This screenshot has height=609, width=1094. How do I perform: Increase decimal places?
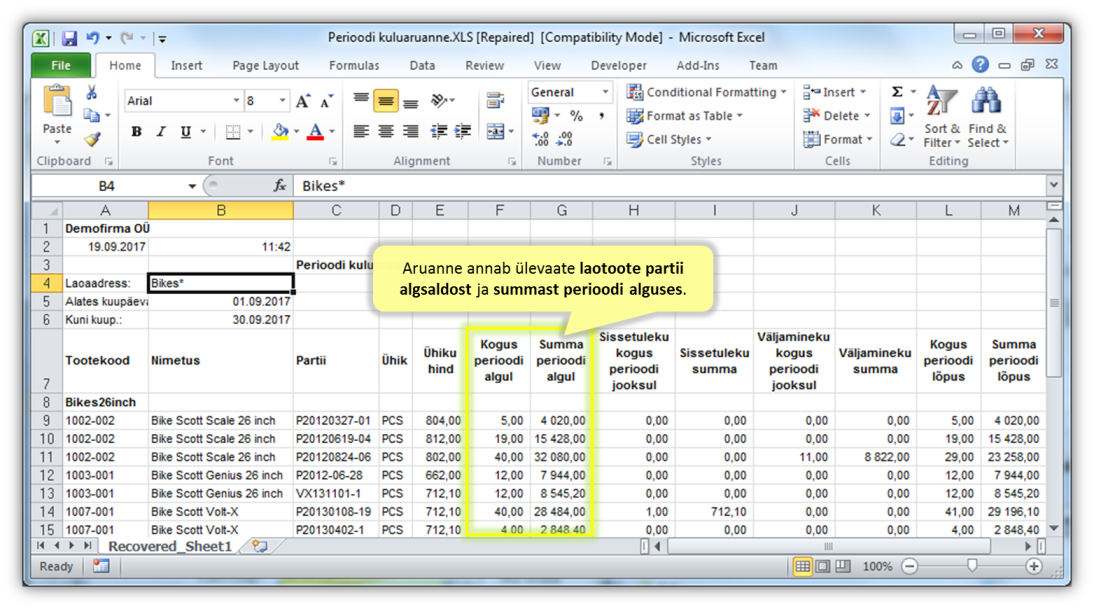tap(540, 139)
